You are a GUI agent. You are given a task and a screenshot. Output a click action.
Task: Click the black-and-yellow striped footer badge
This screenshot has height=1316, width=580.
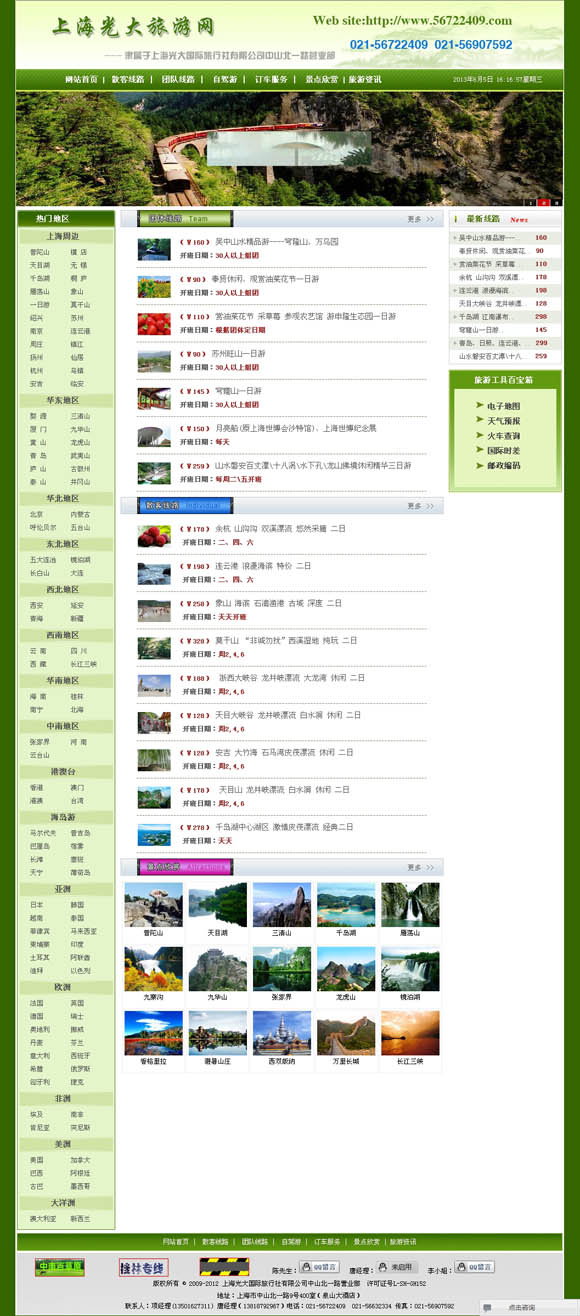(224, 1268)
